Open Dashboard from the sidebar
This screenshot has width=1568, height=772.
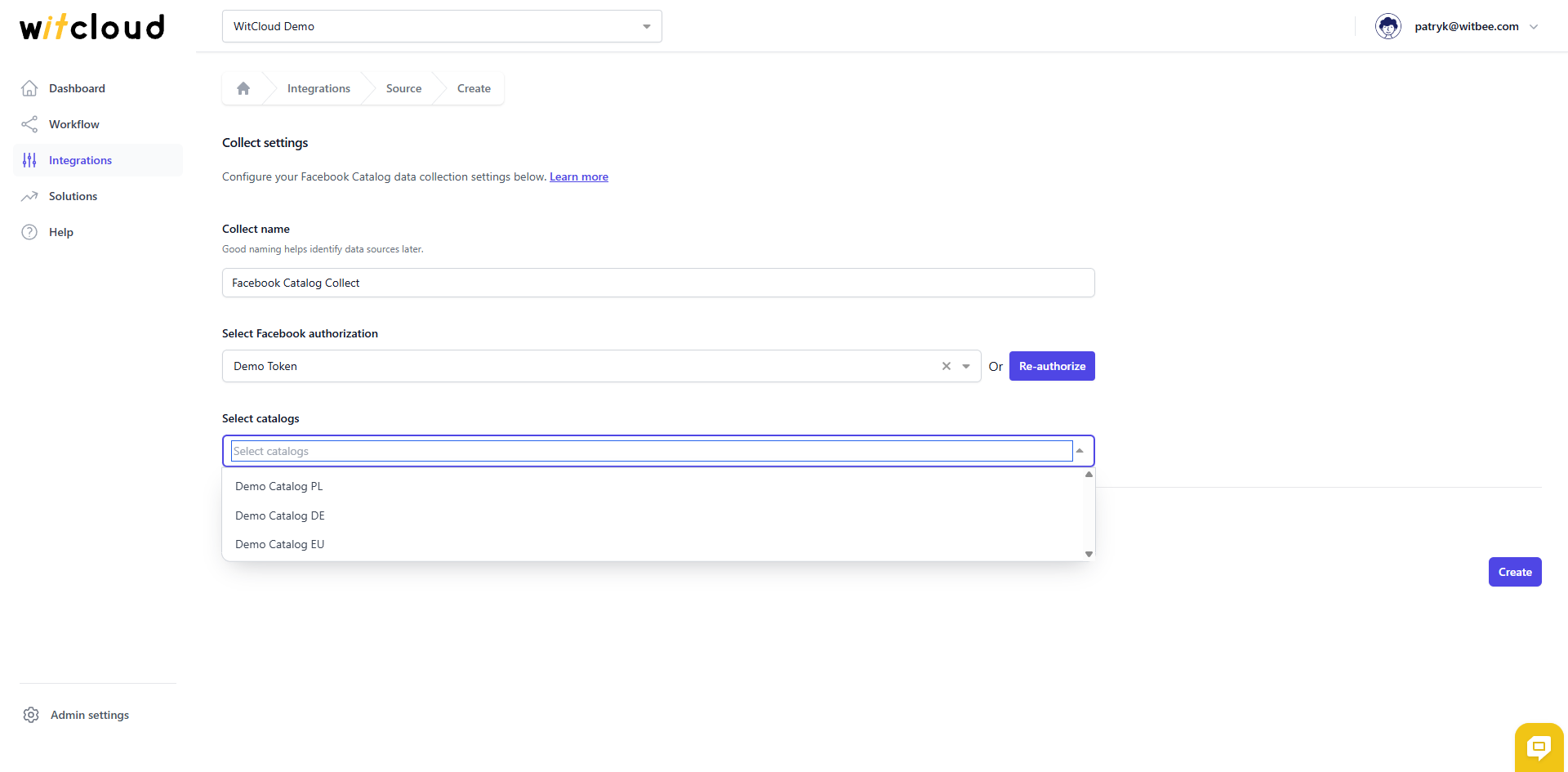tap(98, 88)
